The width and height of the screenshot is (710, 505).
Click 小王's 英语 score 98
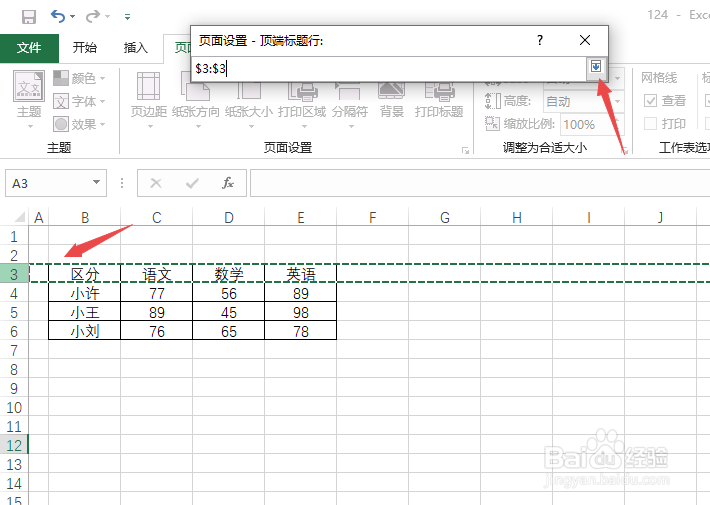click(x=301, y=312)
